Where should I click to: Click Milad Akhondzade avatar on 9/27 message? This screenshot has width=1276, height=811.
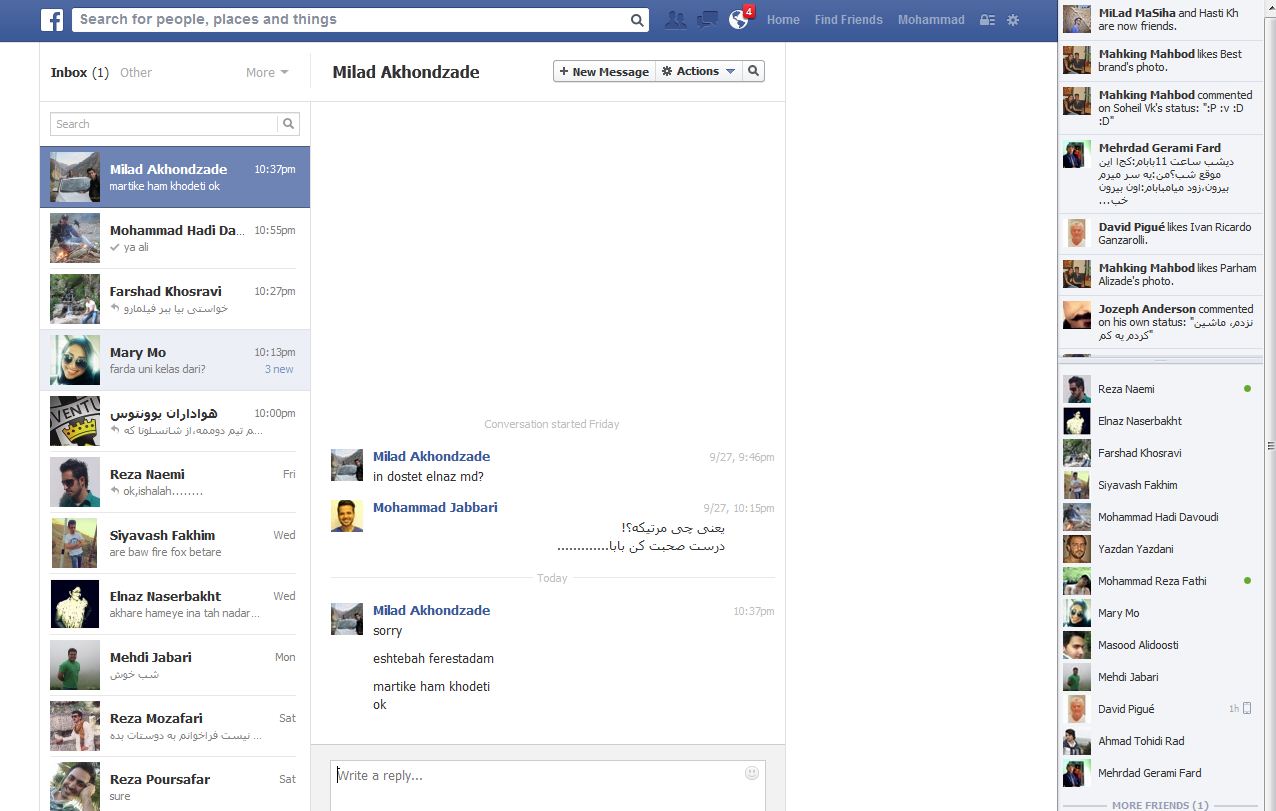pyautogui.click(x=347, y=465)
